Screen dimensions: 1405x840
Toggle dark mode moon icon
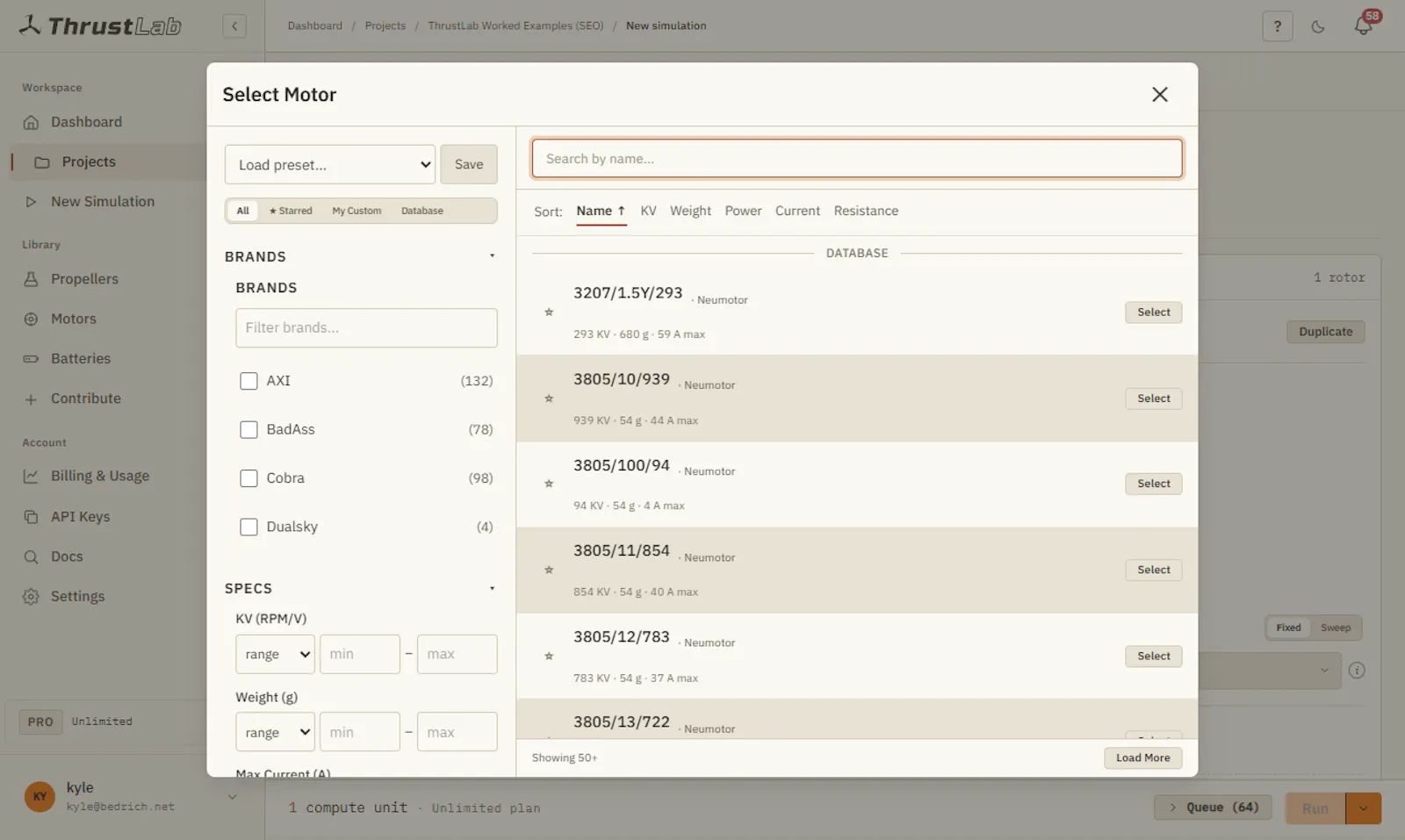1318,26
